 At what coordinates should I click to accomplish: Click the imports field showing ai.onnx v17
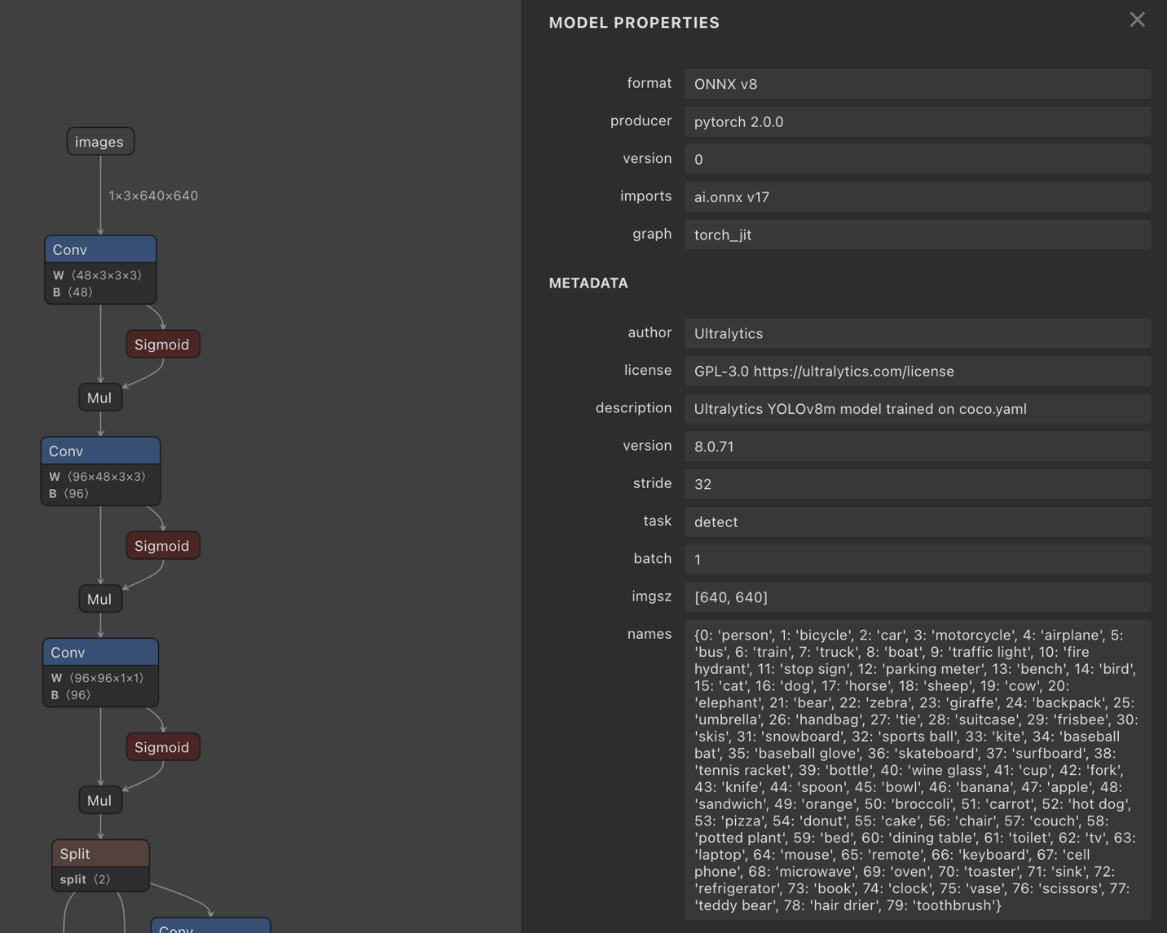tap(916, 197)
